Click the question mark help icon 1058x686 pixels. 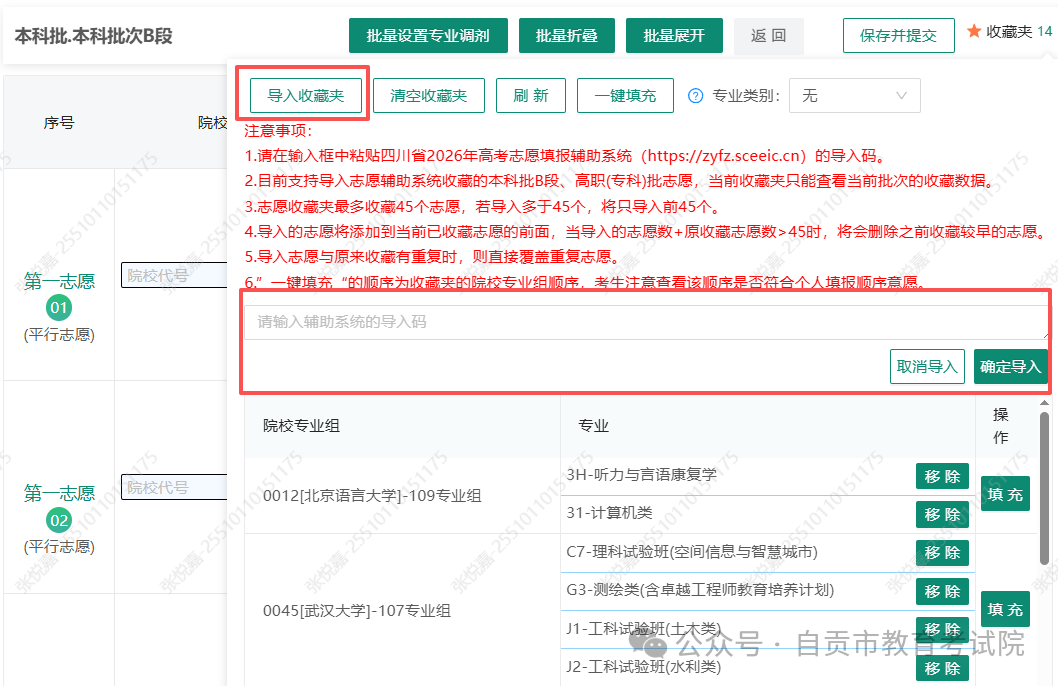pos(695,96)
